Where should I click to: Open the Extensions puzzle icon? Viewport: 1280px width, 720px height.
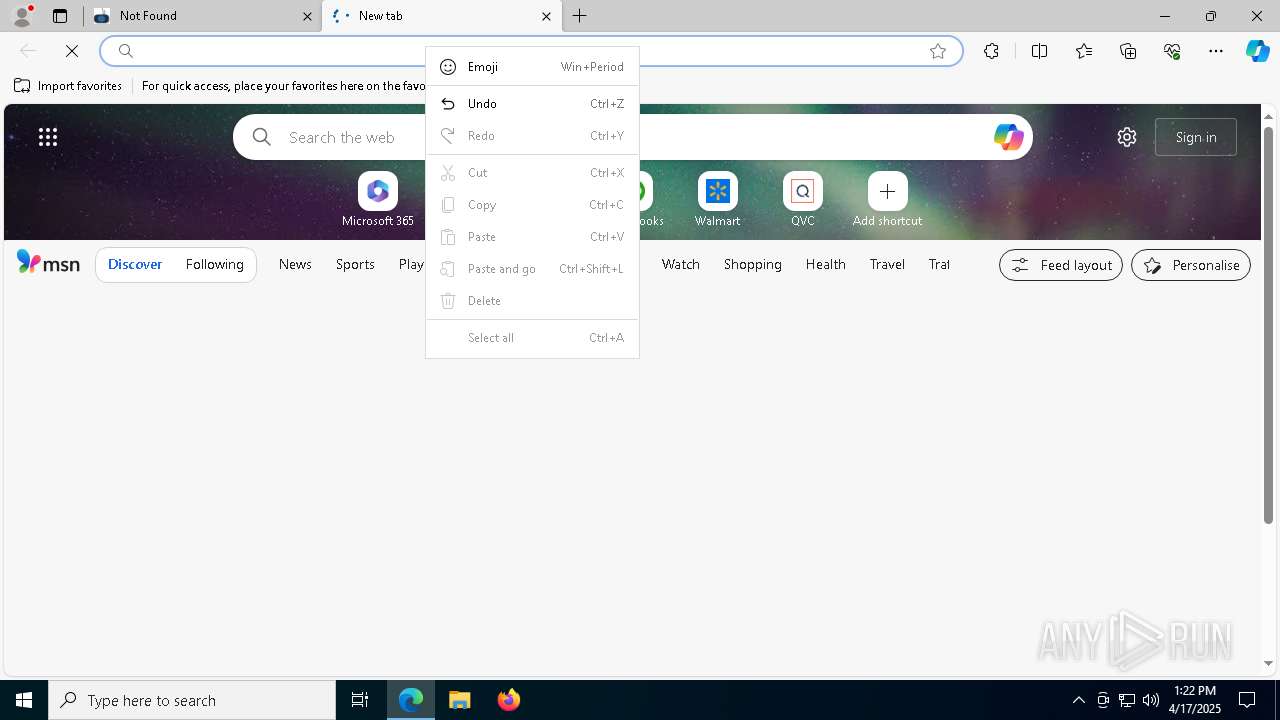point(991,51)
